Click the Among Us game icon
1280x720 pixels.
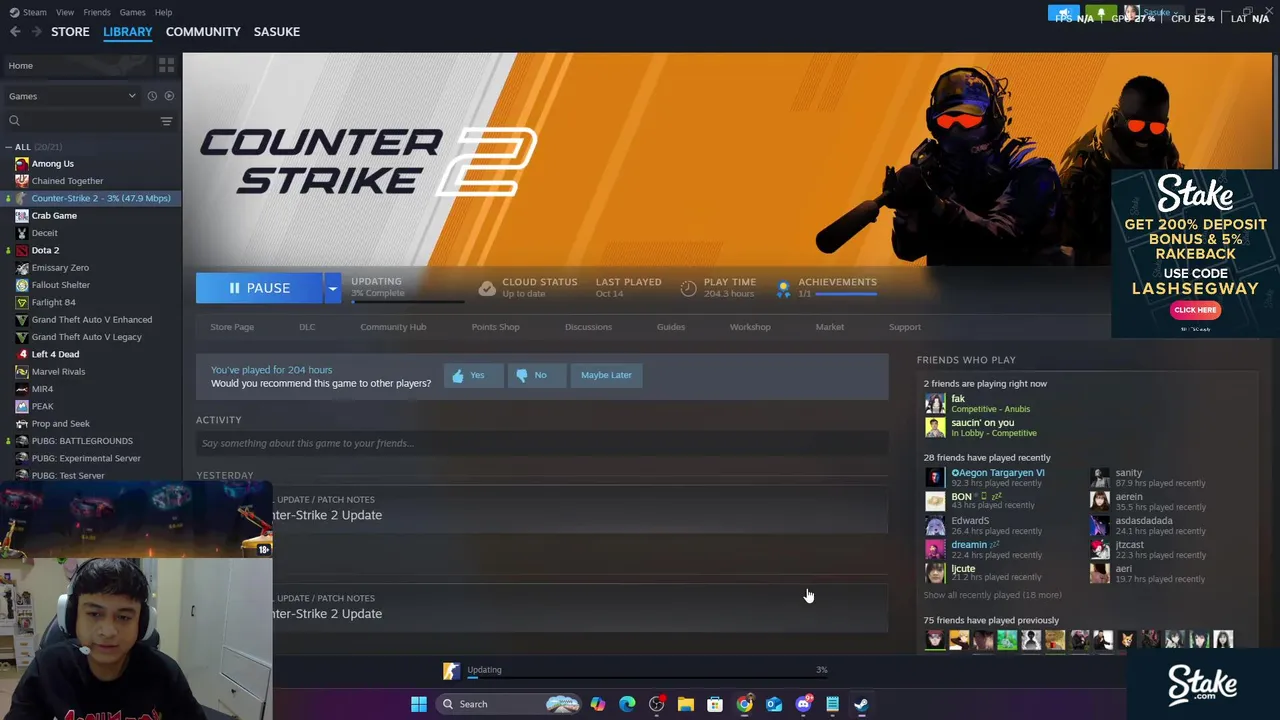point(22,164)
